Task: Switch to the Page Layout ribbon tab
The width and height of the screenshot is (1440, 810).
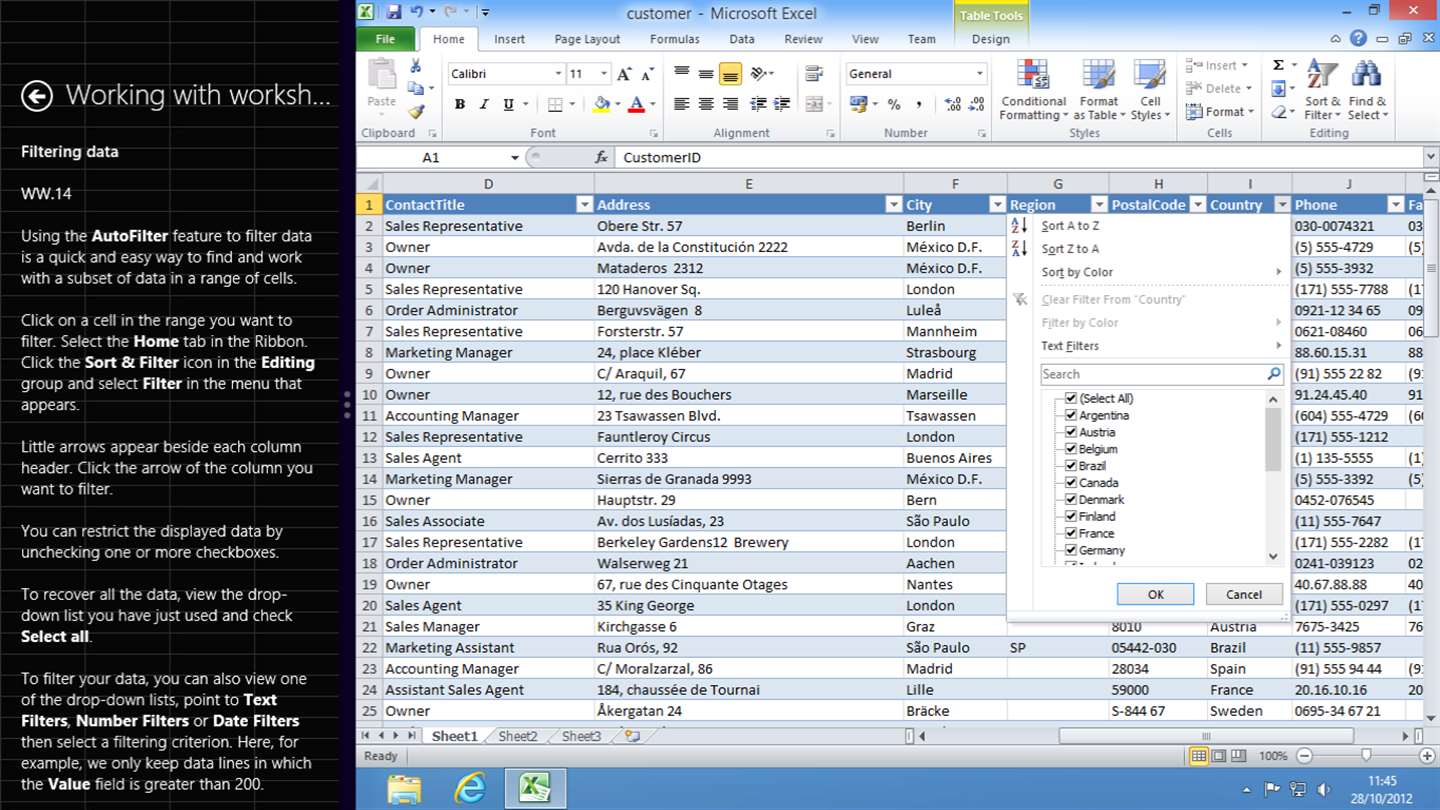Action: tap(587, 39)
